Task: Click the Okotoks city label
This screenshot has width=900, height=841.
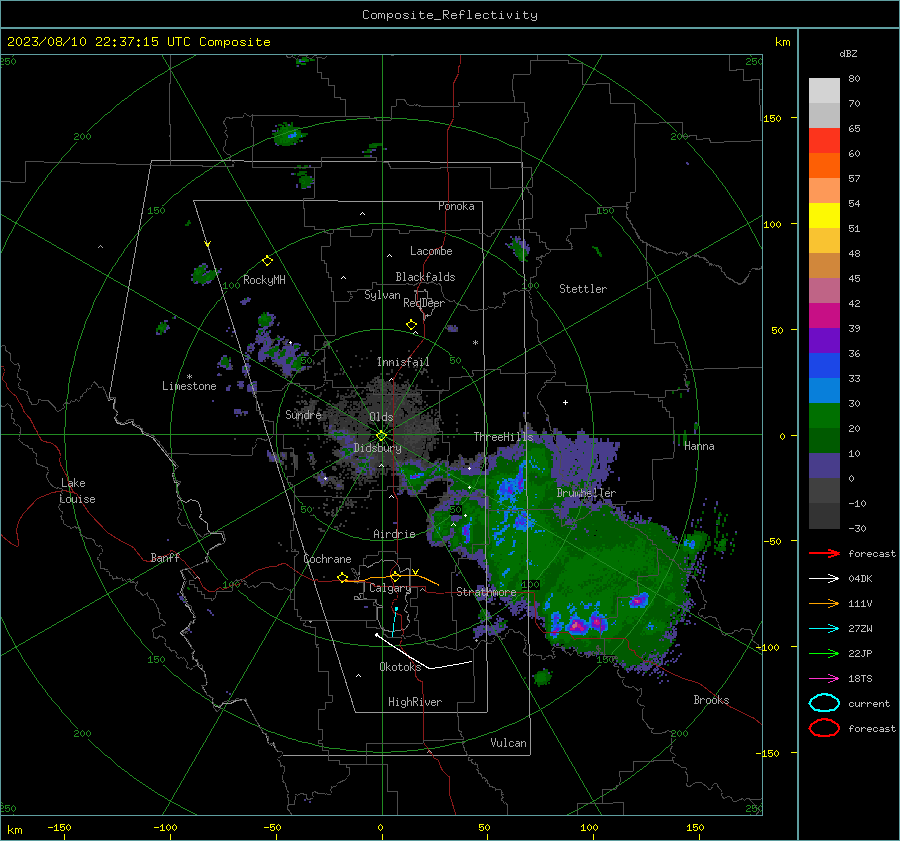Action: tap(400, 667)
